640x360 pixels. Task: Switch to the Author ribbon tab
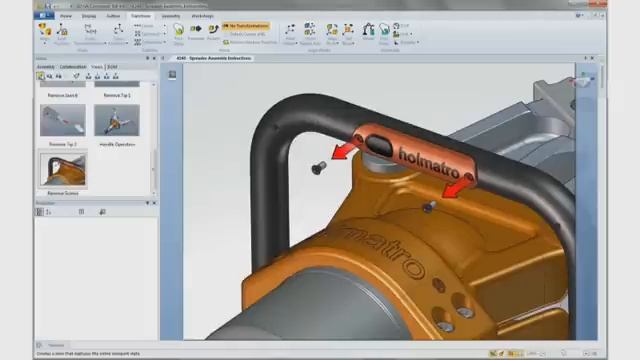tap(113, 16)
